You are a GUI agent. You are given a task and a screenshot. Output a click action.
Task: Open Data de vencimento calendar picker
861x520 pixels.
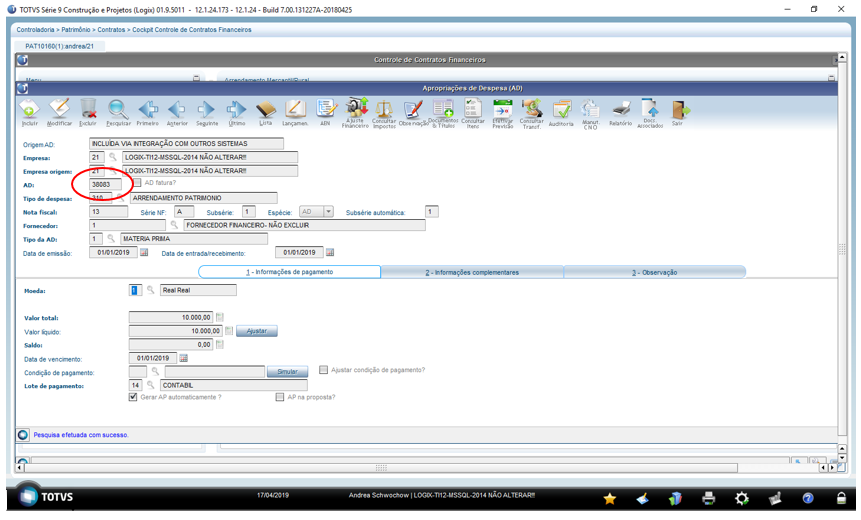click(x=183, y=358)
